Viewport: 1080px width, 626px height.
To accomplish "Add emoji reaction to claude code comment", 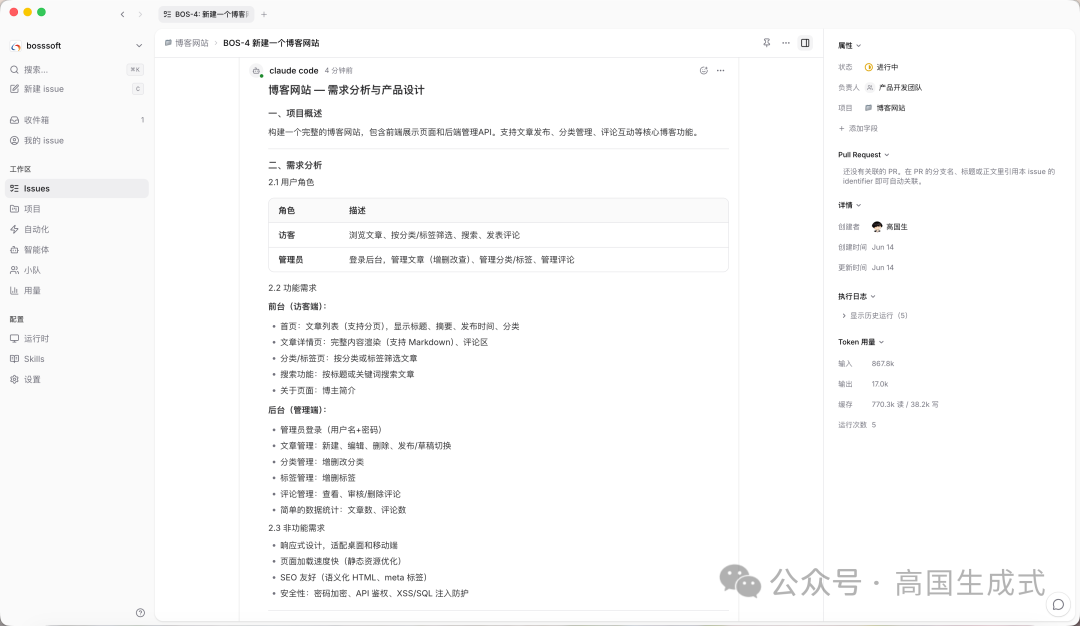I will click(703, 70).
